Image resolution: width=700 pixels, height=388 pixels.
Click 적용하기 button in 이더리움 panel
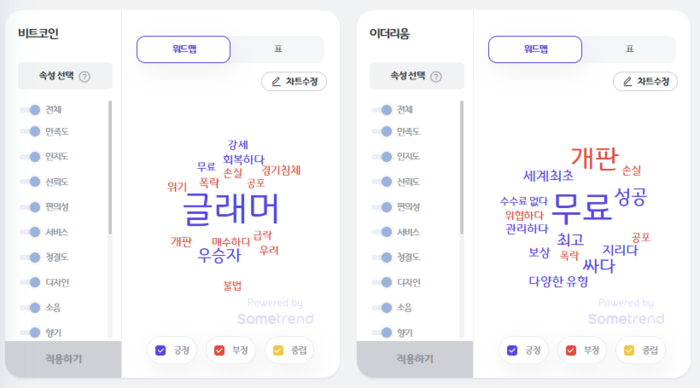pos(415,359)
